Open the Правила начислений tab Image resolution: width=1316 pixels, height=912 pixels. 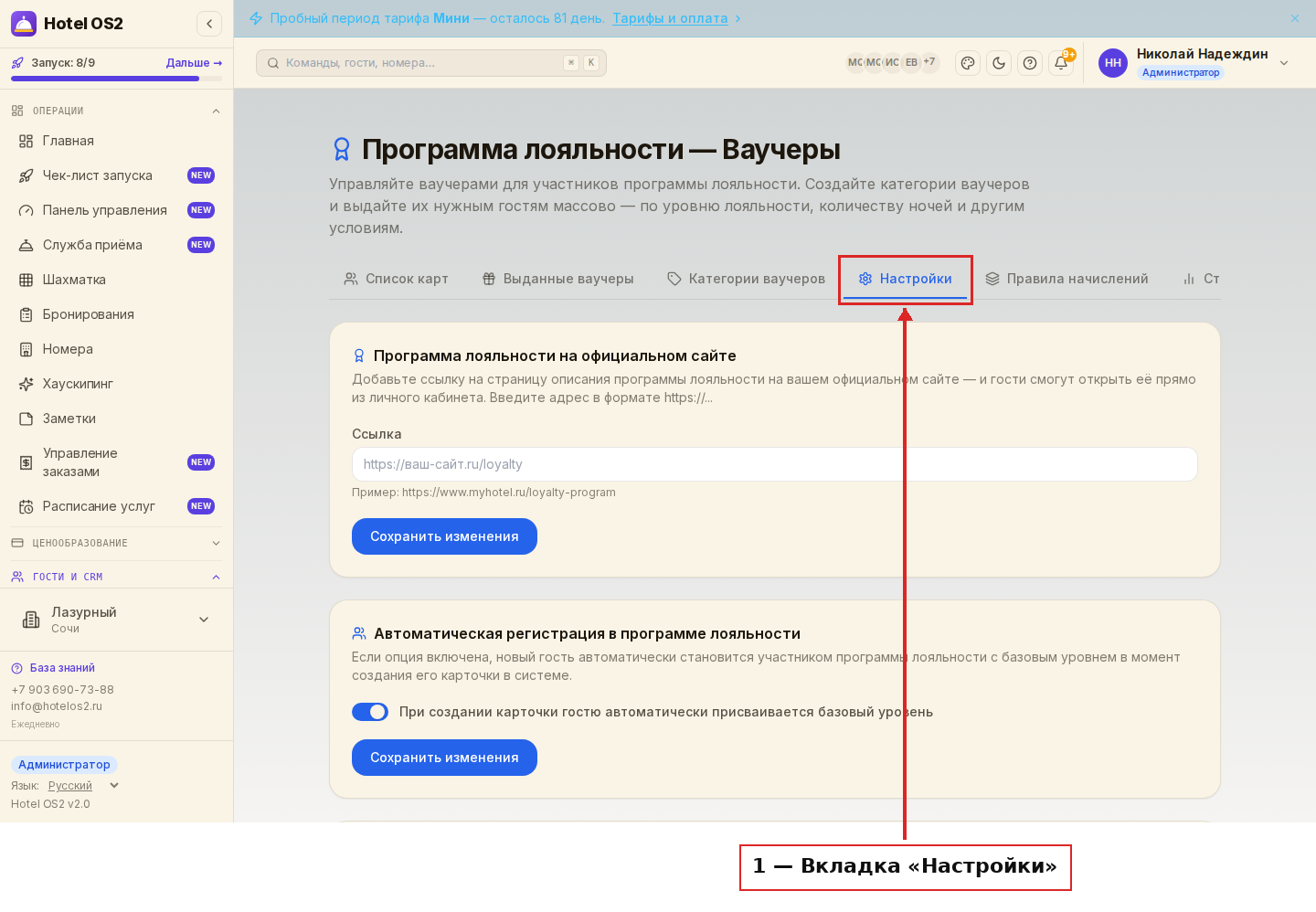point(1067,279)
